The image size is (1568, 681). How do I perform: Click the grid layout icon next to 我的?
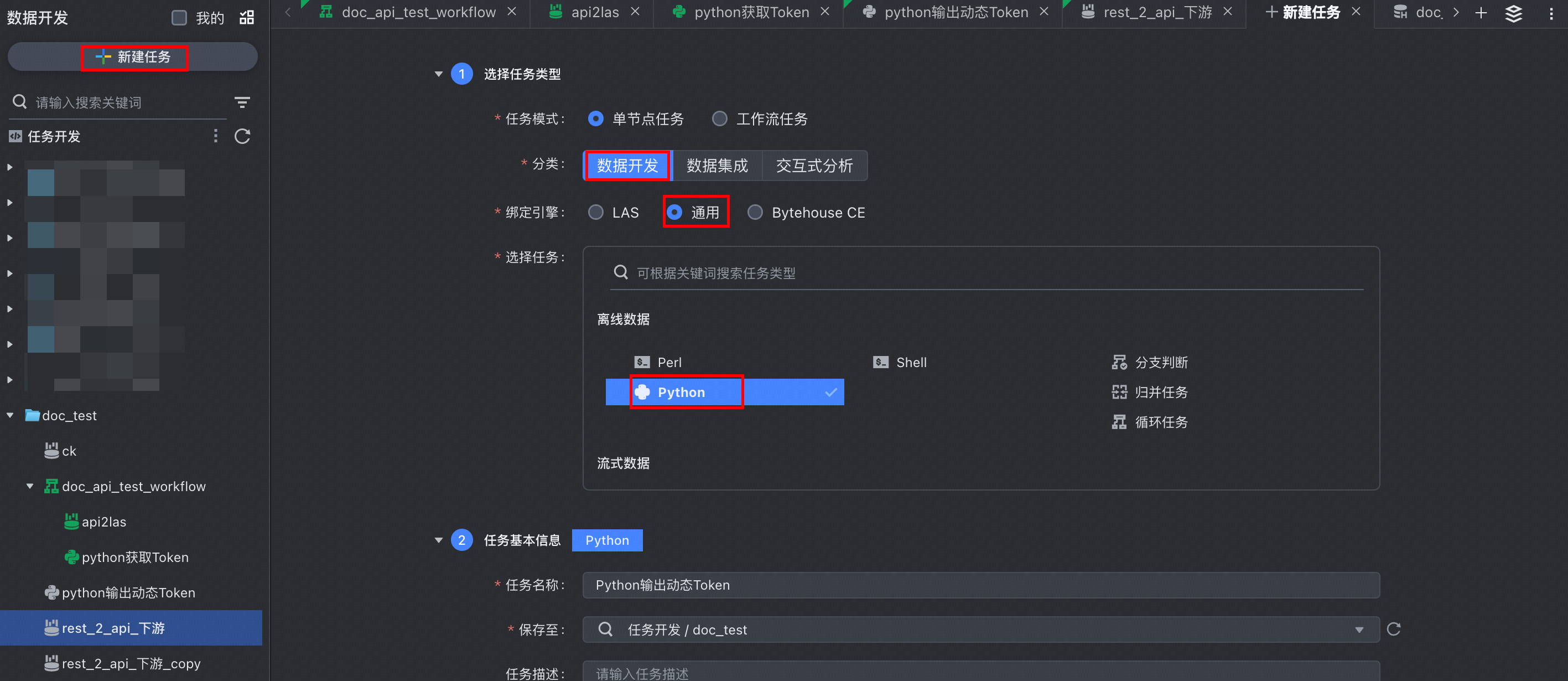[x=247, y=18]
